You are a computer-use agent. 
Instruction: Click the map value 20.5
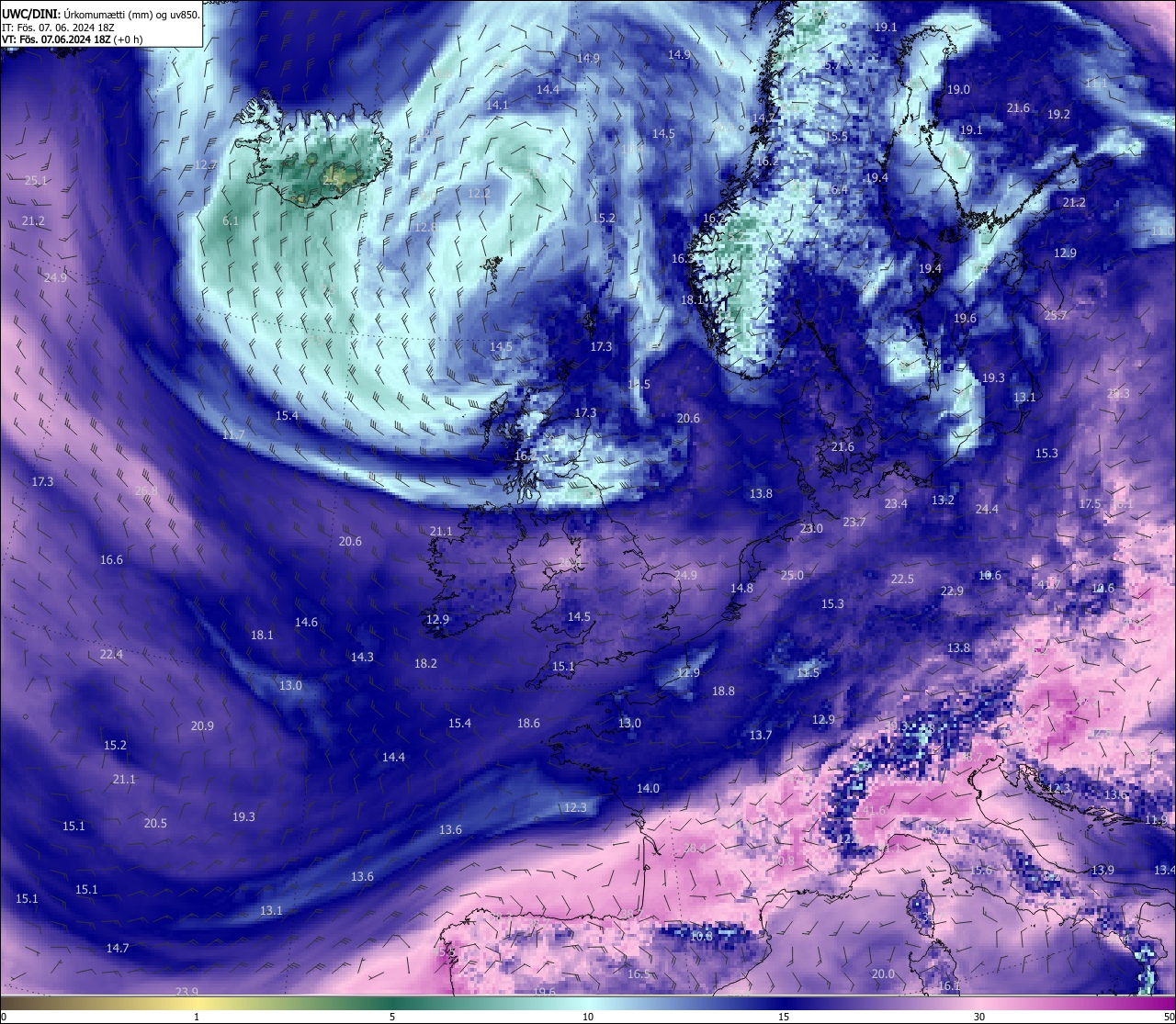point(155,824)
